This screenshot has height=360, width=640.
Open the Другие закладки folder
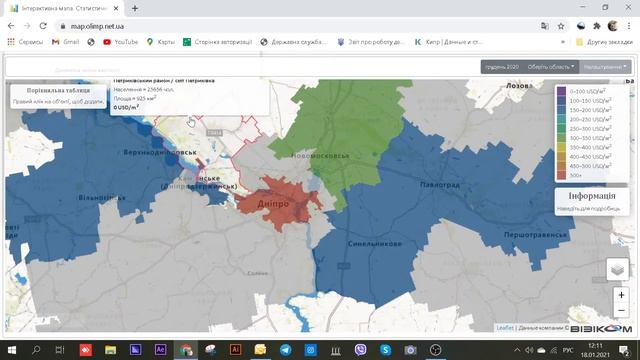pos(604,42)
